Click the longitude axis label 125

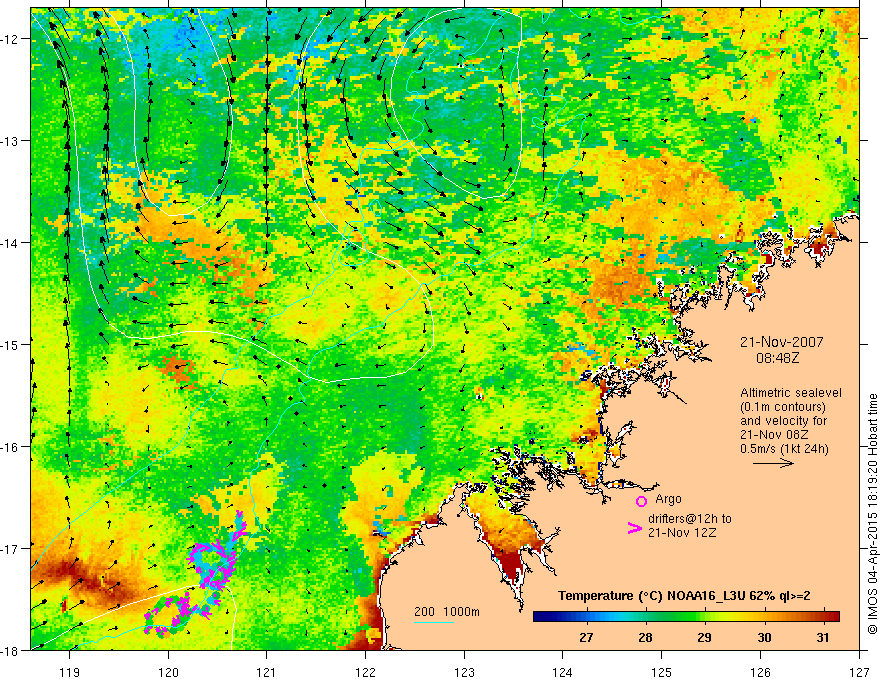point(662,672)
